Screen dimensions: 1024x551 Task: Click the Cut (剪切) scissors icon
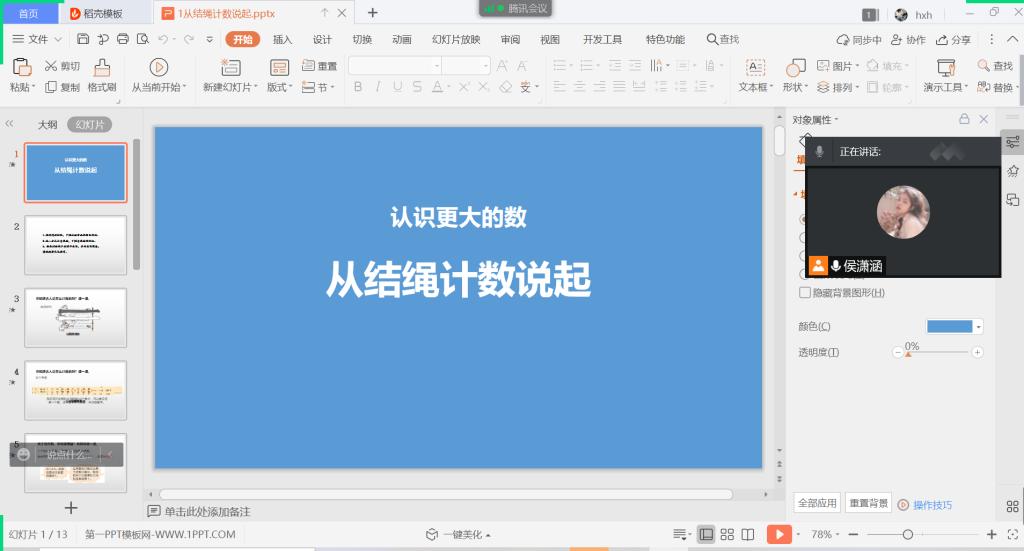point(51,66)
